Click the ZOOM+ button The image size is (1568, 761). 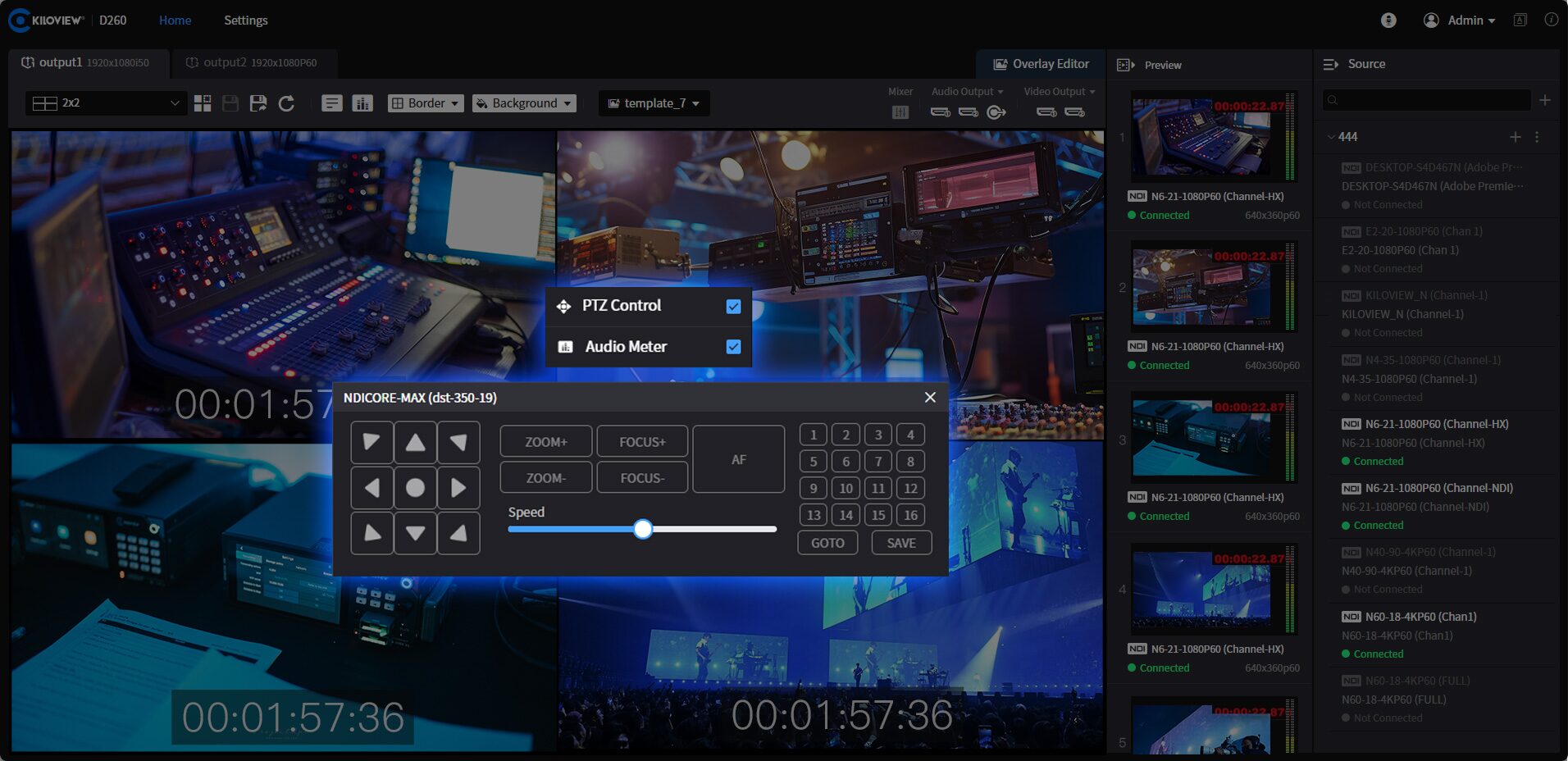coord(545,442)
